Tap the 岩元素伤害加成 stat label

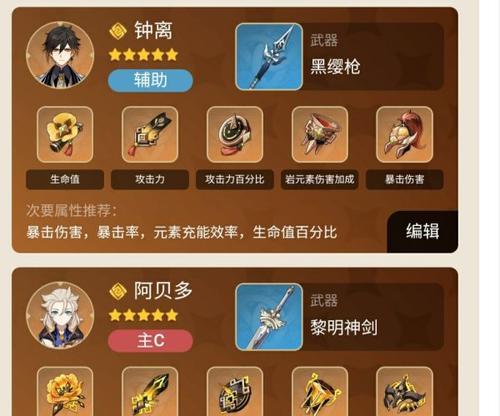320,179
